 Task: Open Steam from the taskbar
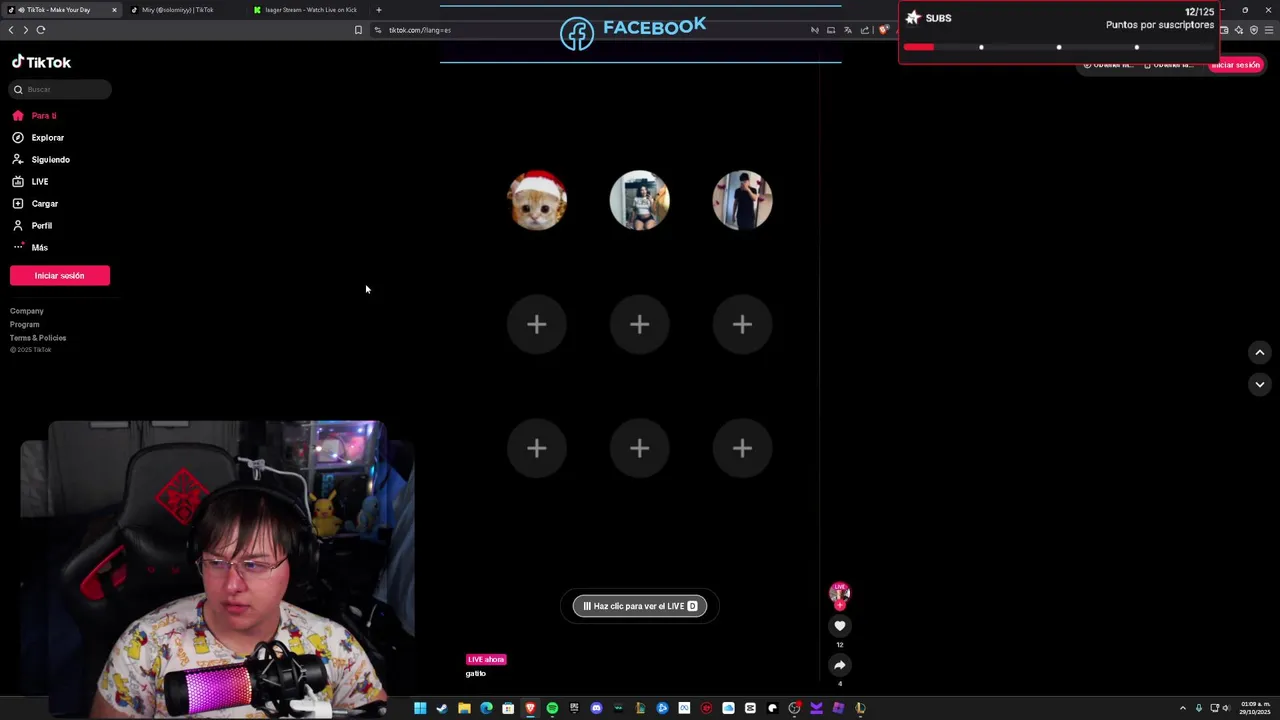[442, 708]
